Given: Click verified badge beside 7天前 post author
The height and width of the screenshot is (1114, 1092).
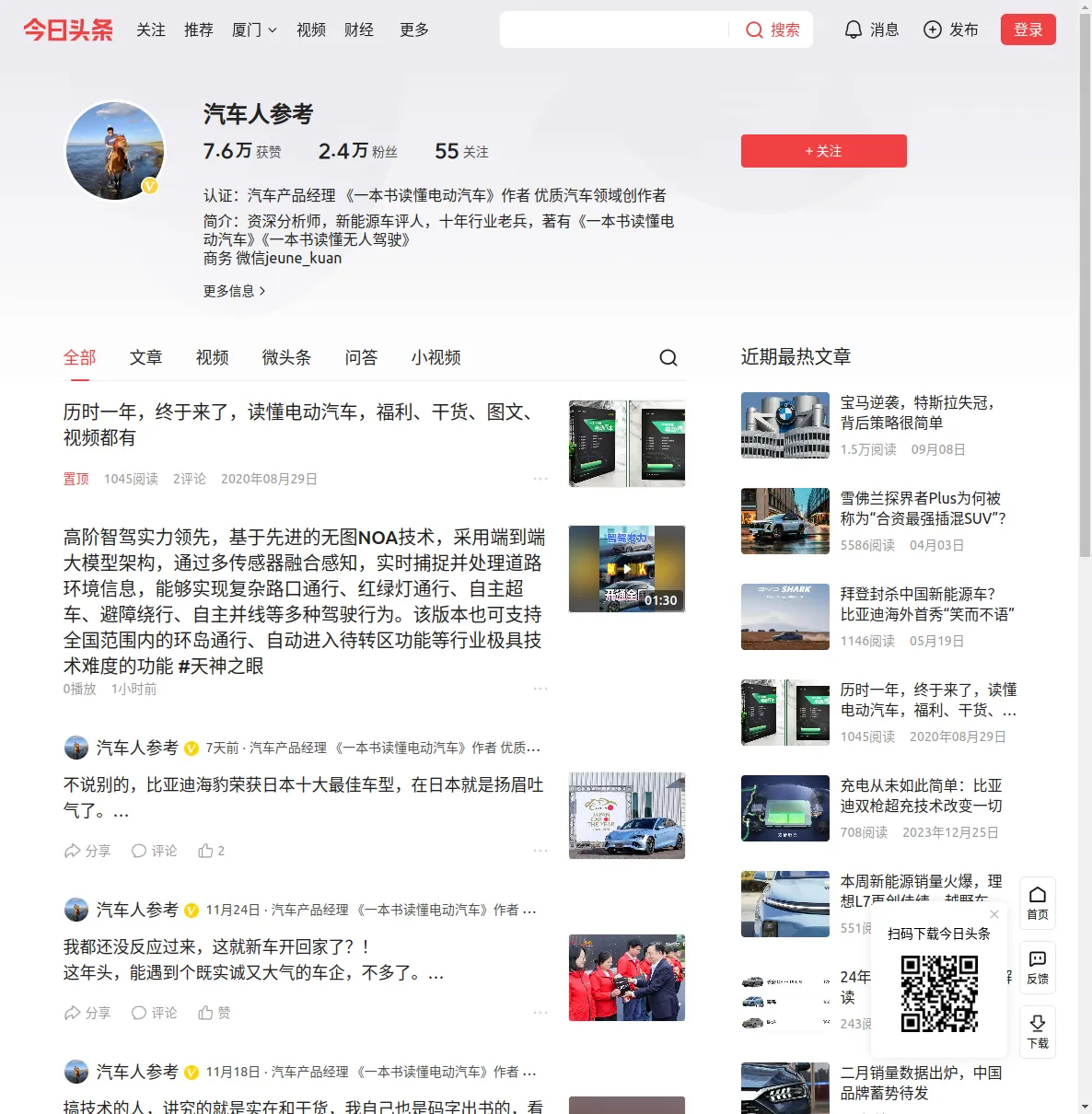Looking at the screenshot, I should (192, 748).
